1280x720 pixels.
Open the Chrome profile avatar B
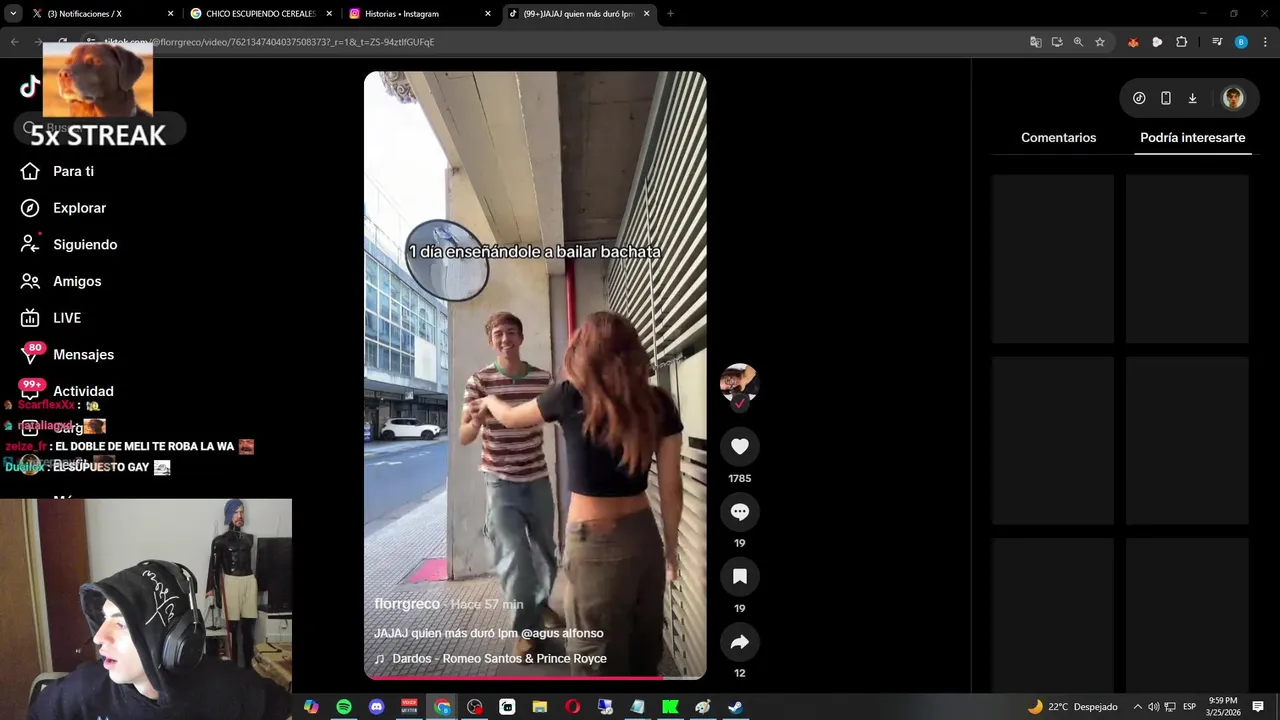pos(1241,42)
